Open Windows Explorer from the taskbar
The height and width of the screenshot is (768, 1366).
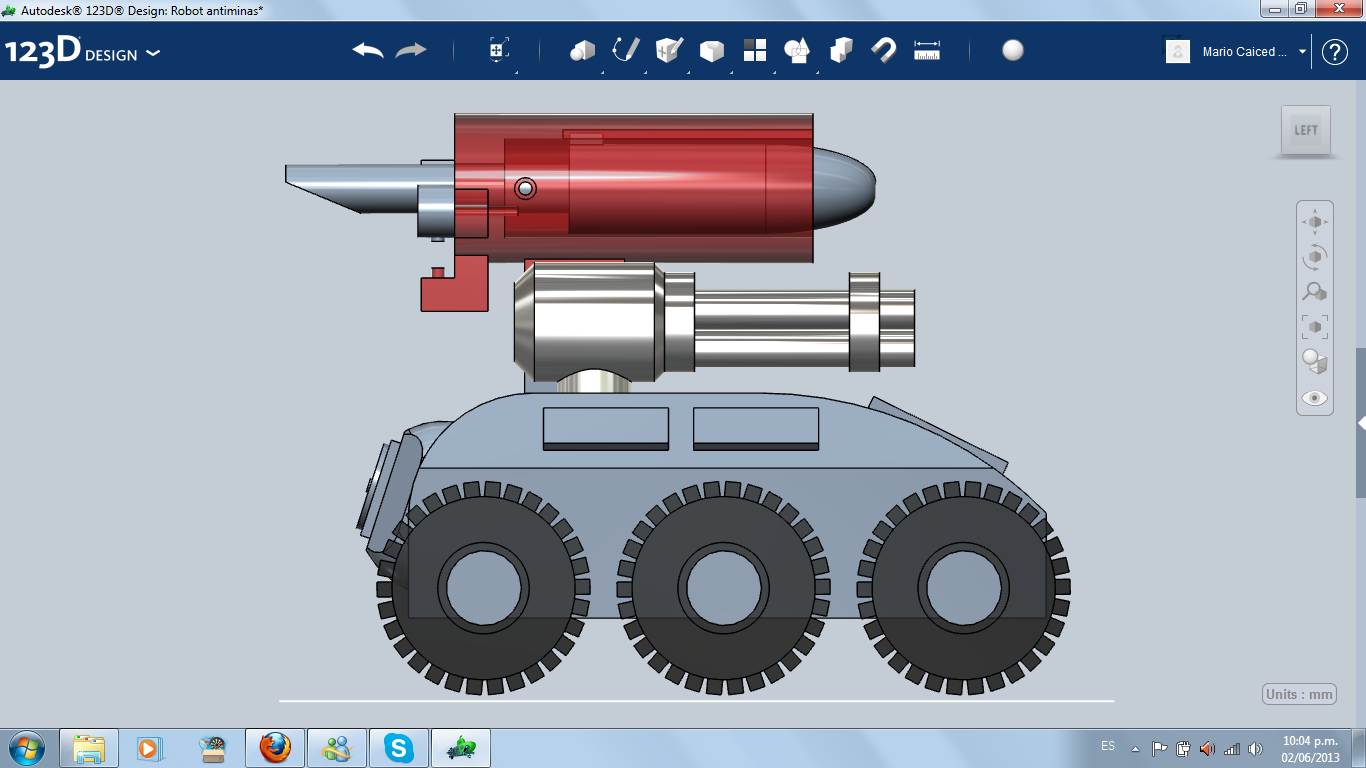(x=89, y=747)
